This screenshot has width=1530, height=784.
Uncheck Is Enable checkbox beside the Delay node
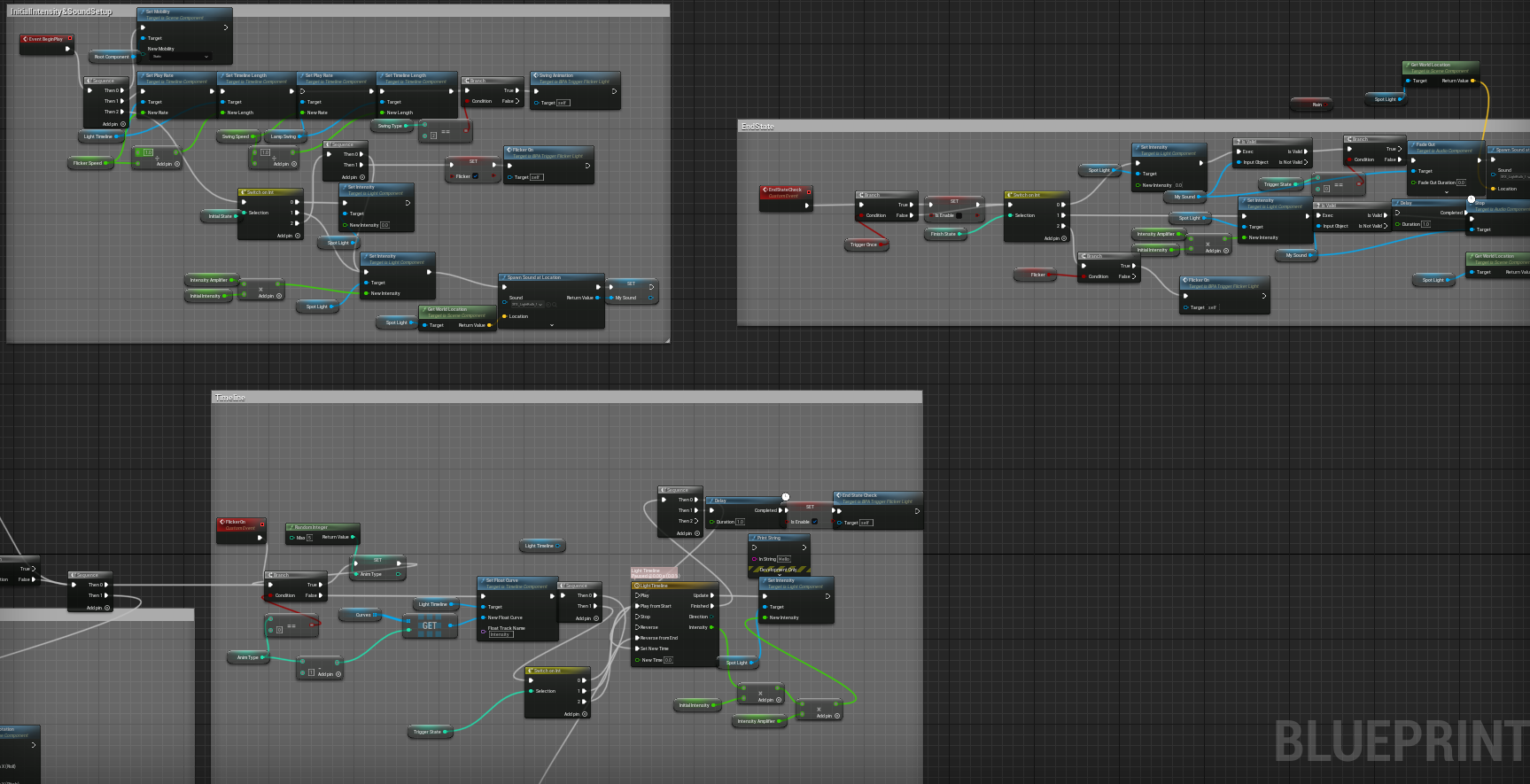click(814, 522)
